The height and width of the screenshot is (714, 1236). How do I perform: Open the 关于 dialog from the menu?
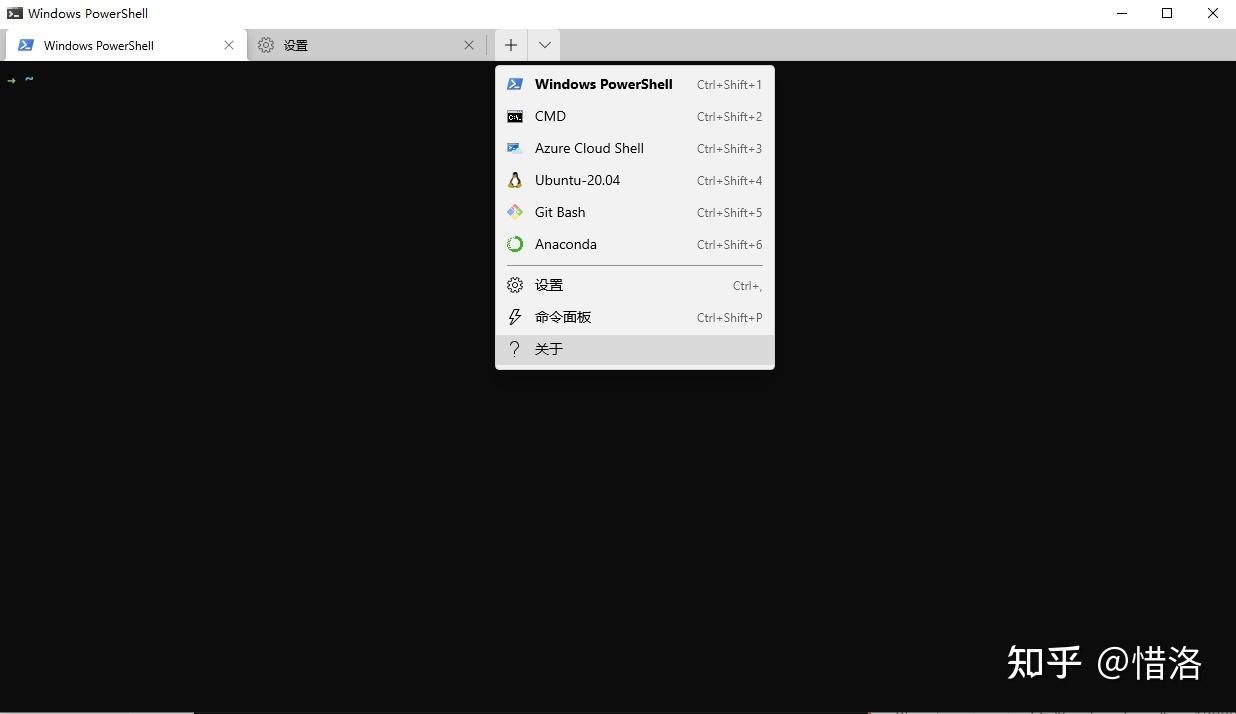click(x=549, y=349)
